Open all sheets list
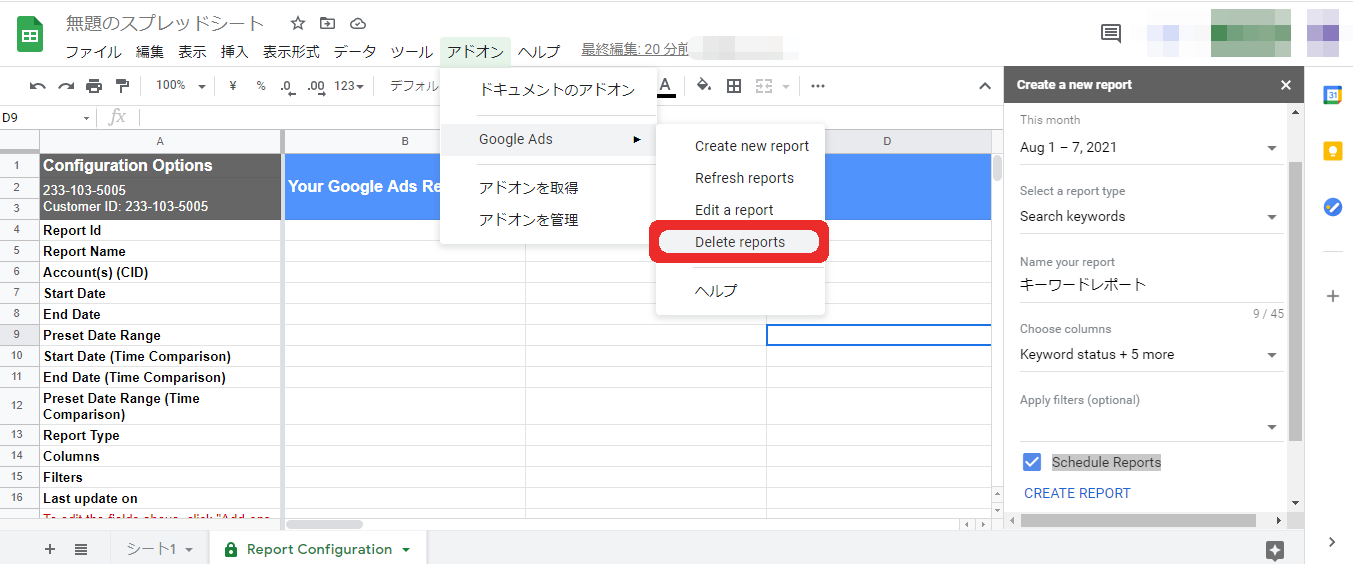Viewport: 1353px width, 564px height. (x=81, y=549)
